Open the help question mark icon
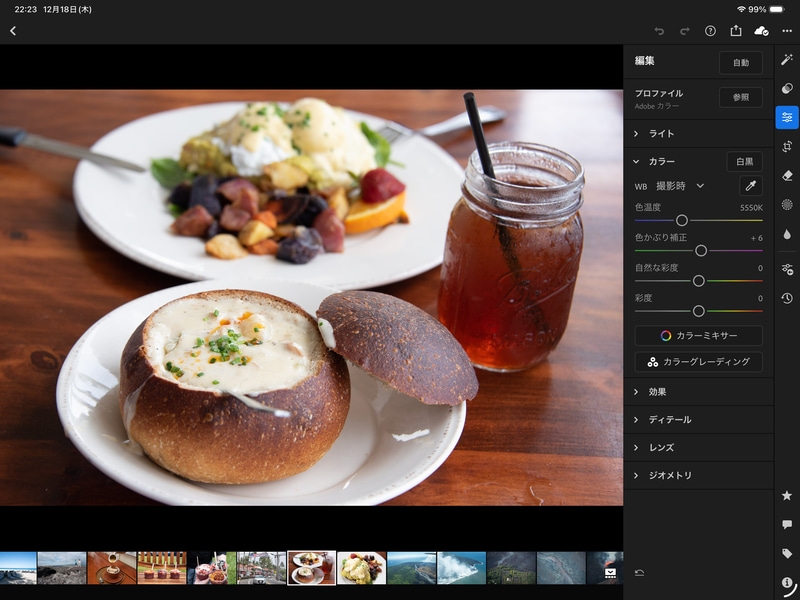800x600 pixels. click(710, 31)
